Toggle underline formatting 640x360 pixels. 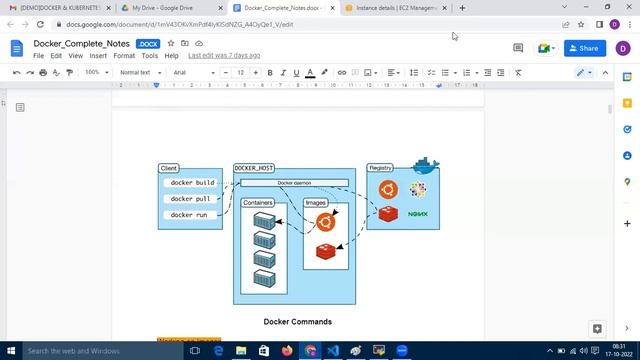point(296,73)
